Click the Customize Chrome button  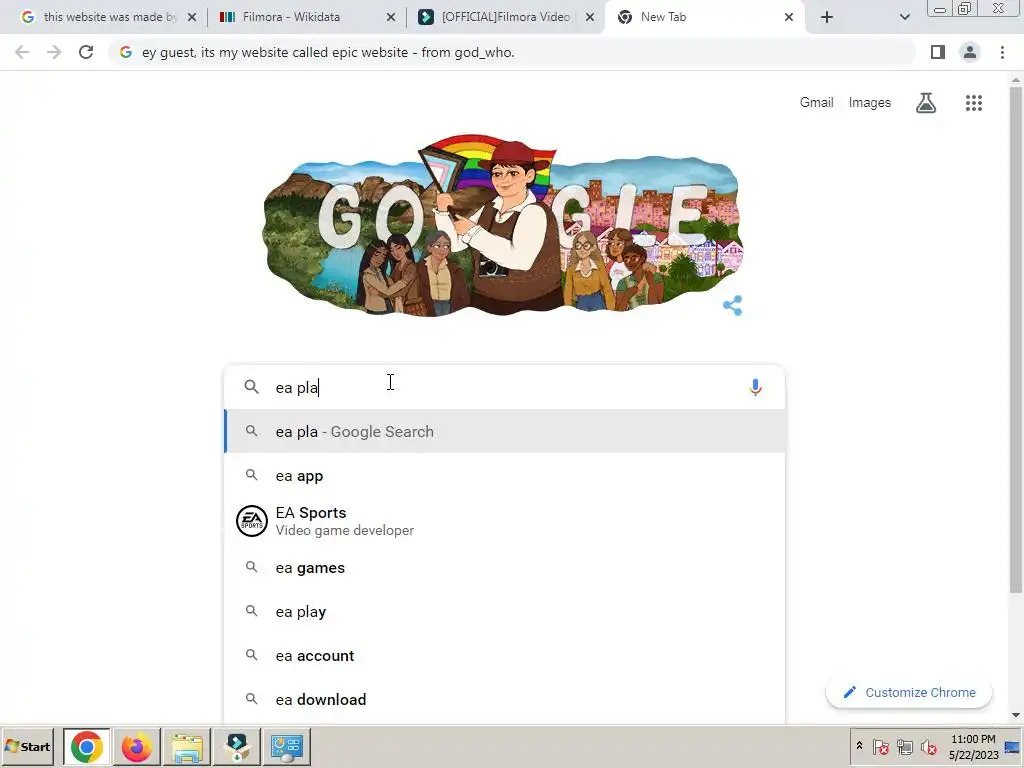coord(909,692)
